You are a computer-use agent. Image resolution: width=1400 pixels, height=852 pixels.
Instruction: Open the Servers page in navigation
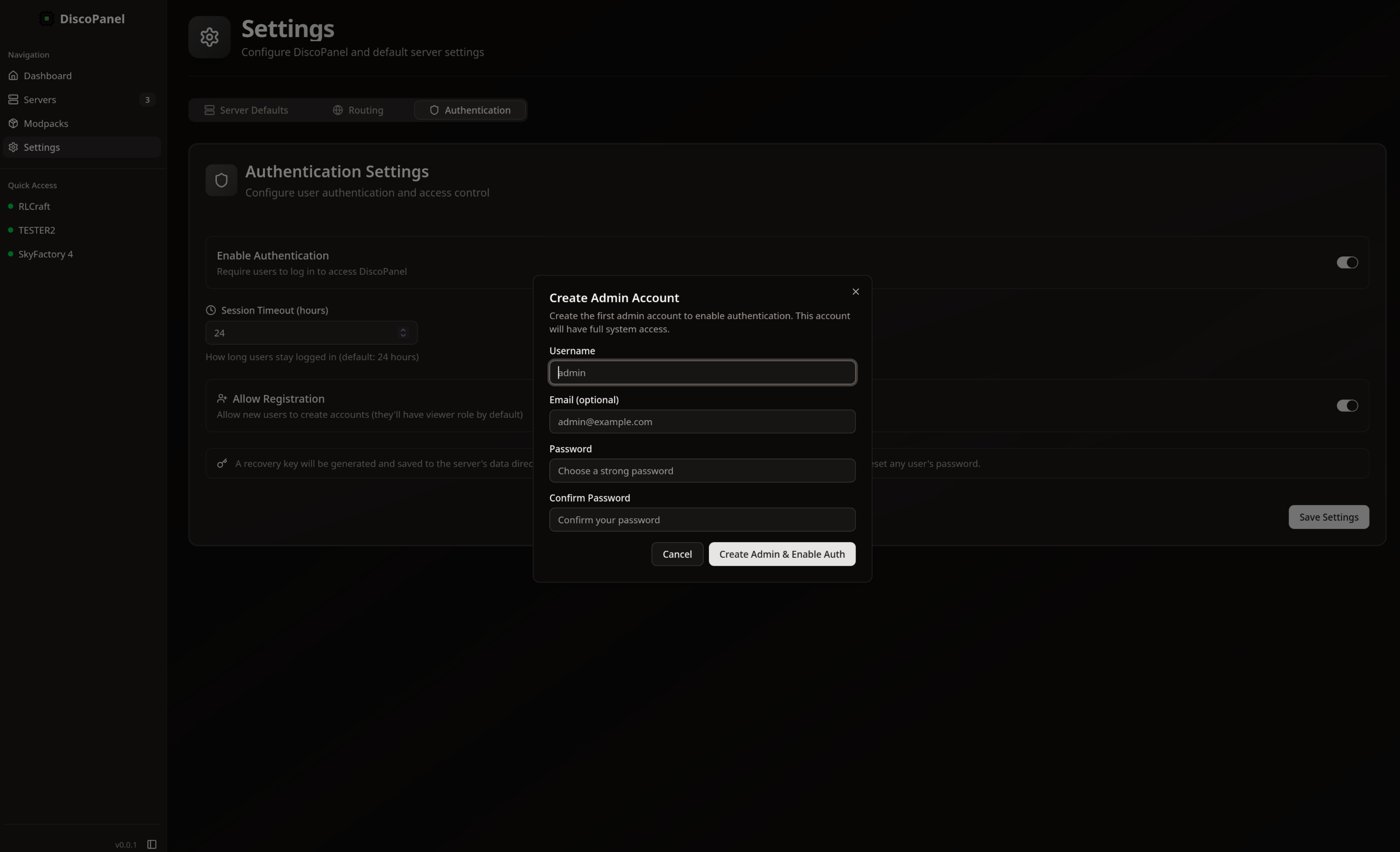[x=81, y=99]
